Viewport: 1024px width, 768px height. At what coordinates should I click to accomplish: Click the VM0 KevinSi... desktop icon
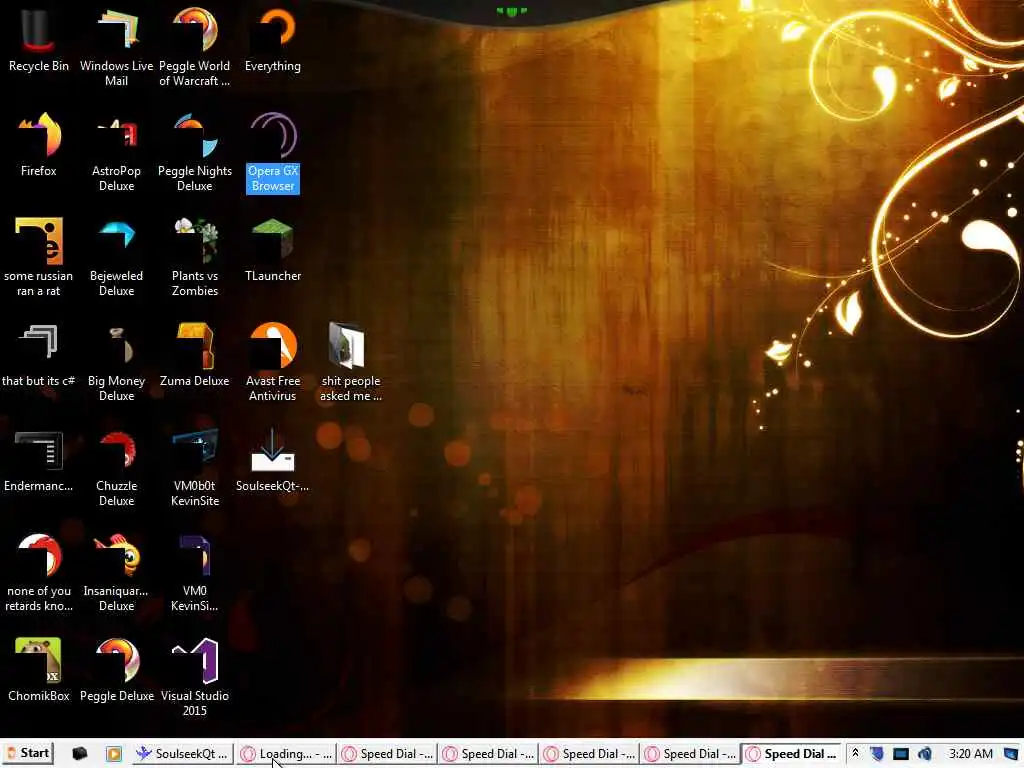[195, 573]
